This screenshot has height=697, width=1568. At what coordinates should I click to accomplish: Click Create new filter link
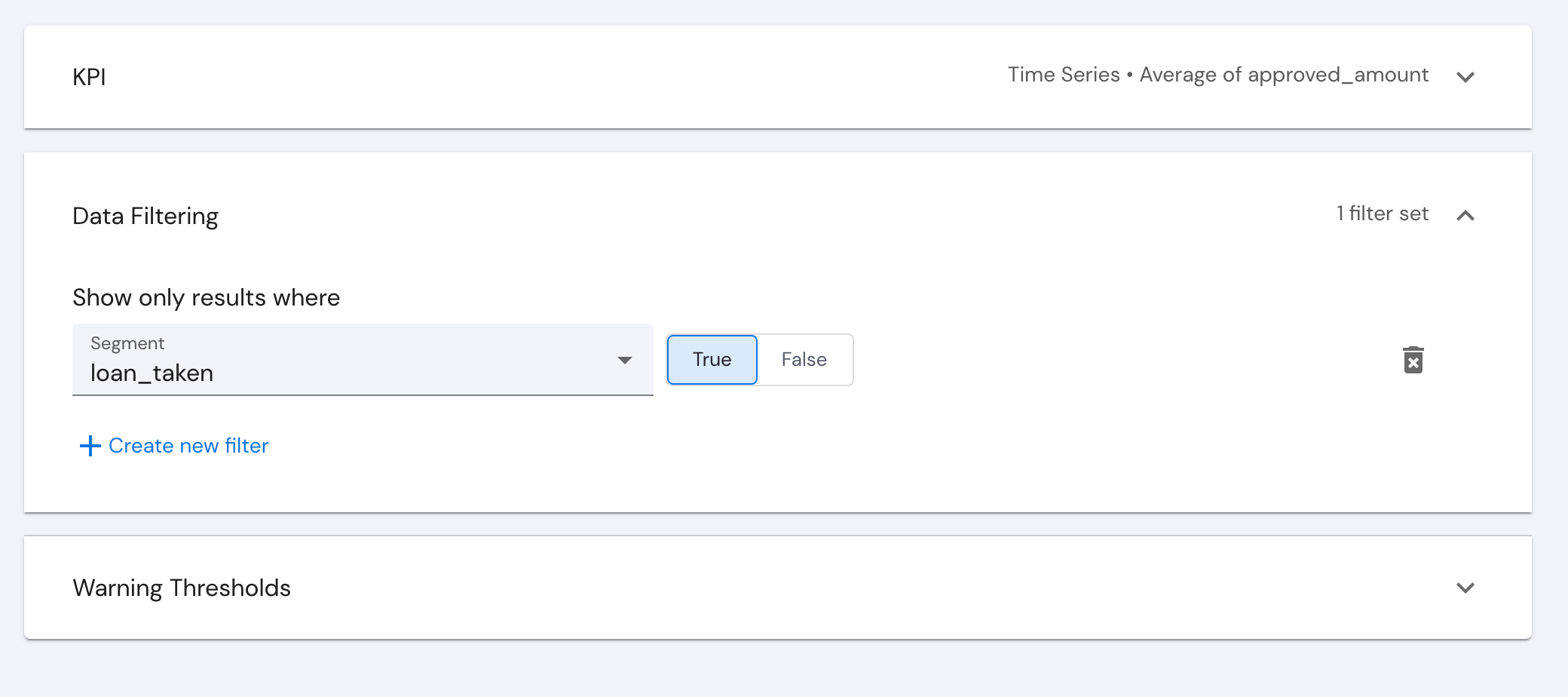click(x=188, y=446)
